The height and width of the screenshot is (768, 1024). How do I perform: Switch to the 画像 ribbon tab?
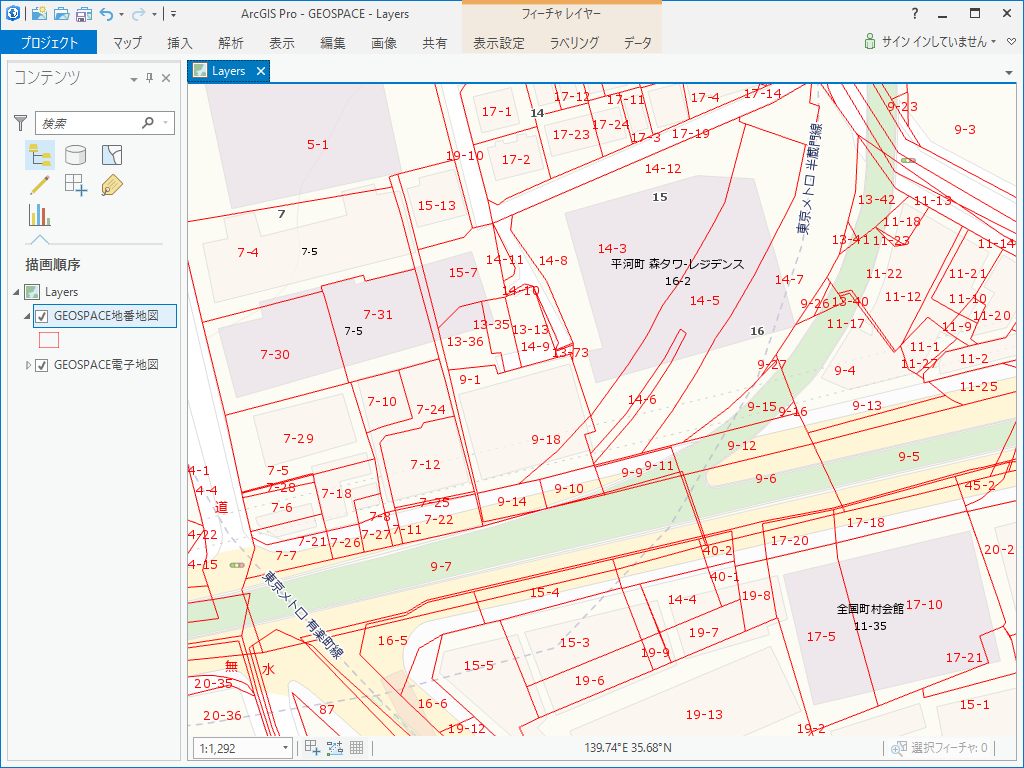(x=383, y=43)
